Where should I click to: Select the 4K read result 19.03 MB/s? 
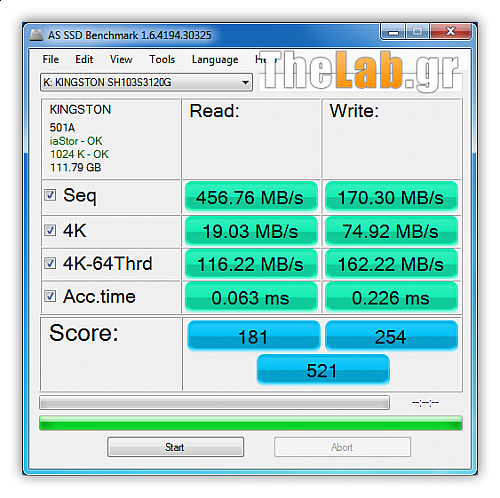(x=251, y=231)
